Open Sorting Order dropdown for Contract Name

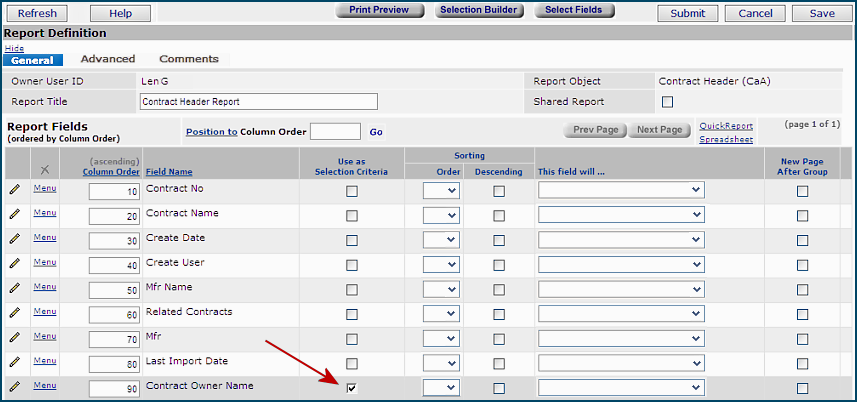pyautogui.click(x=441, y=215)
